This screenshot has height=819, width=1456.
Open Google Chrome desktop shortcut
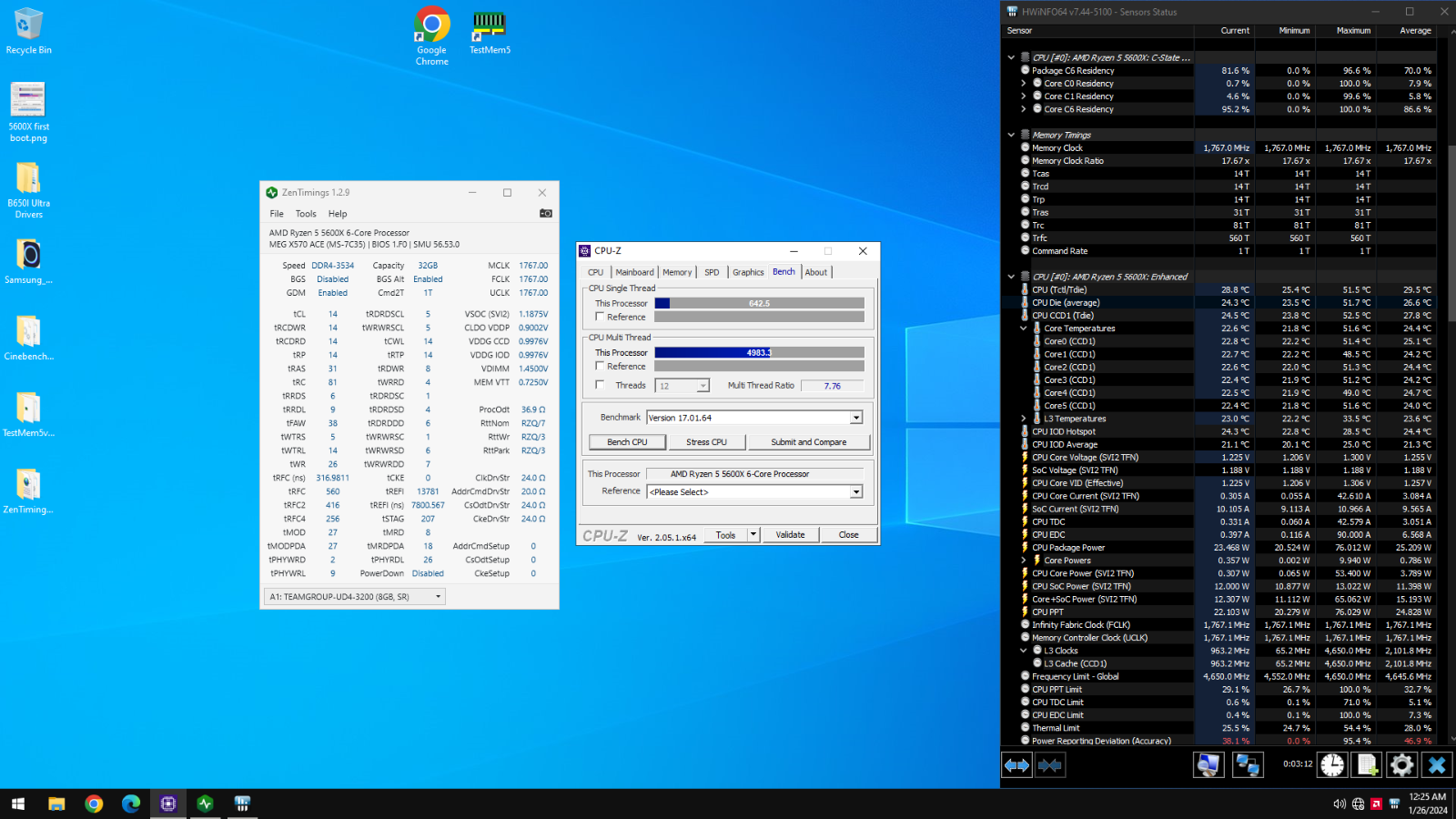coord(432,36)
